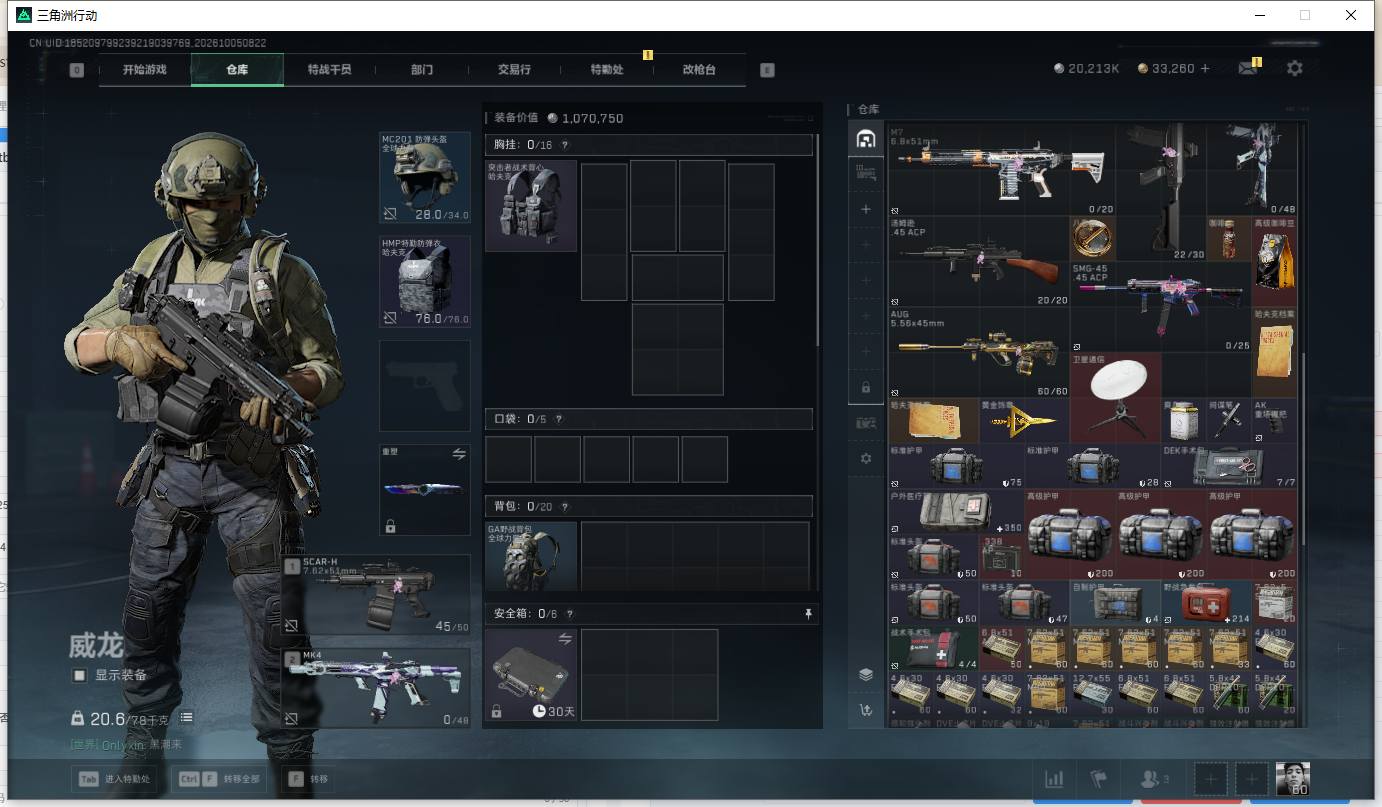Click the stash settings gear in sidebar
The image size is (1382, 807).
(x=866, y=458)
